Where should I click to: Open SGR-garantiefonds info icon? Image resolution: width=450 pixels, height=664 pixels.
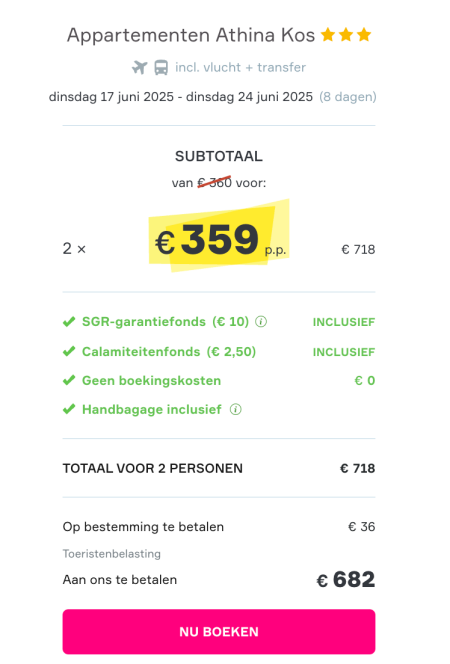[x=261, y=322]
